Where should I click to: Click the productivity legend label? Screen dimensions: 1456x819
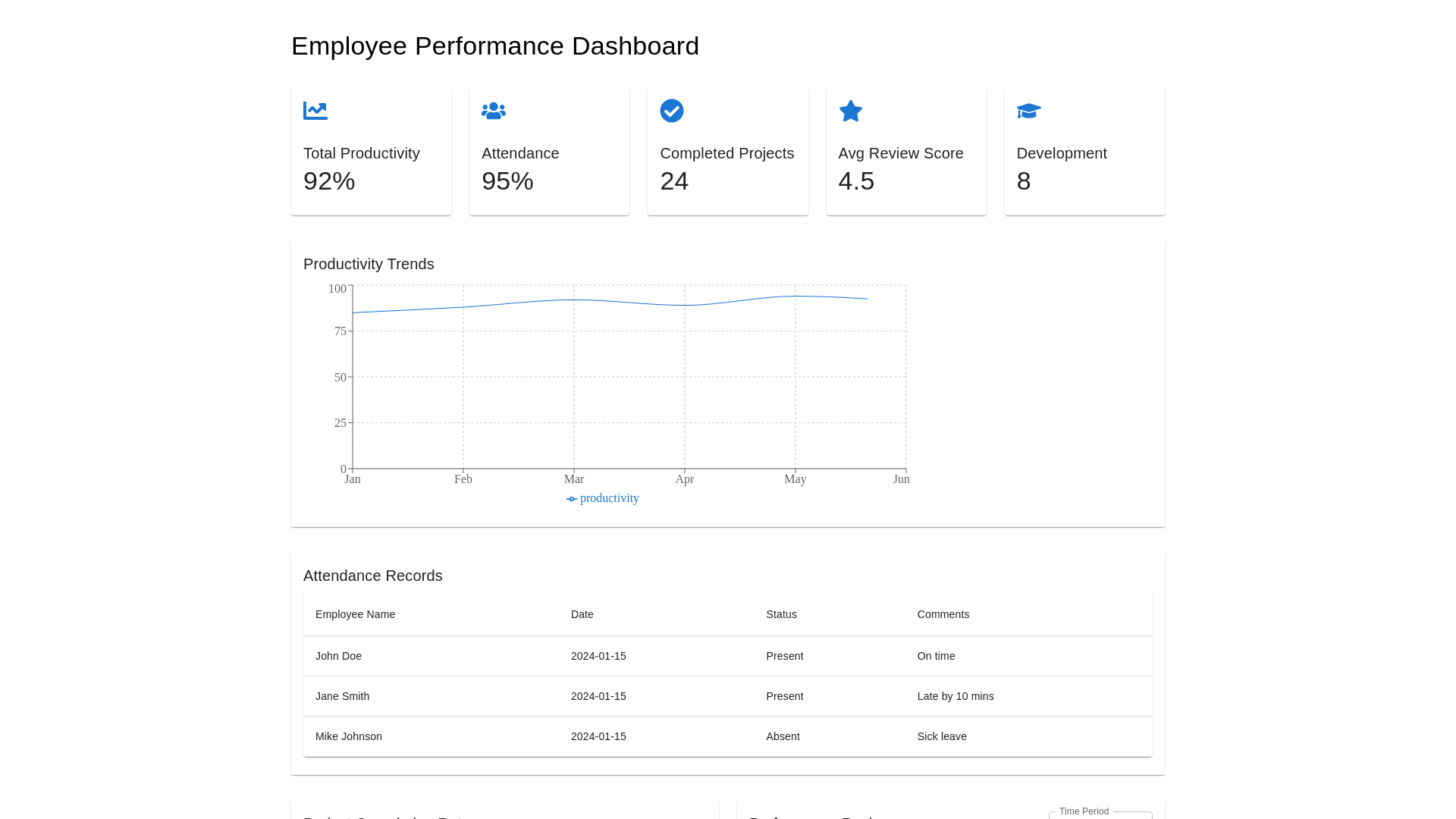(610, 498)
